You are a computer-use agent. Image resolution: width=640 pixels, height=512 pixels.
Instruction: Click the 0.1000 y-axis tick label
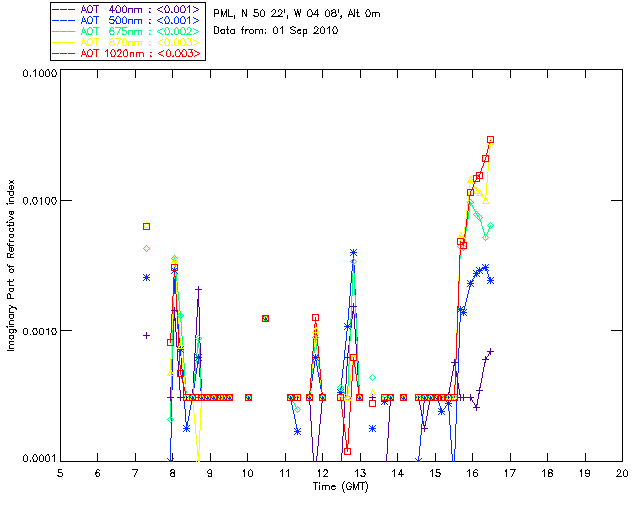[x=38, y=74]
